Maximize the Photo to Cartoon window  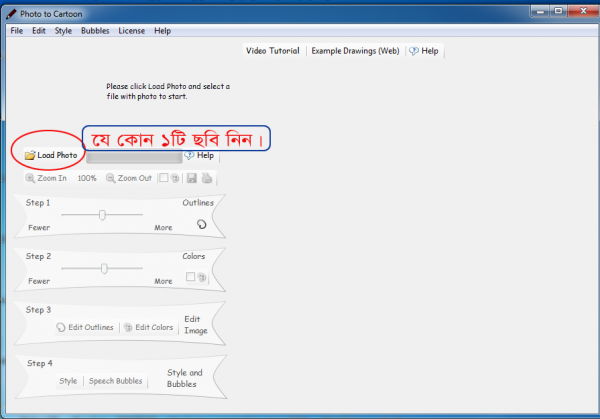(558, 11)
